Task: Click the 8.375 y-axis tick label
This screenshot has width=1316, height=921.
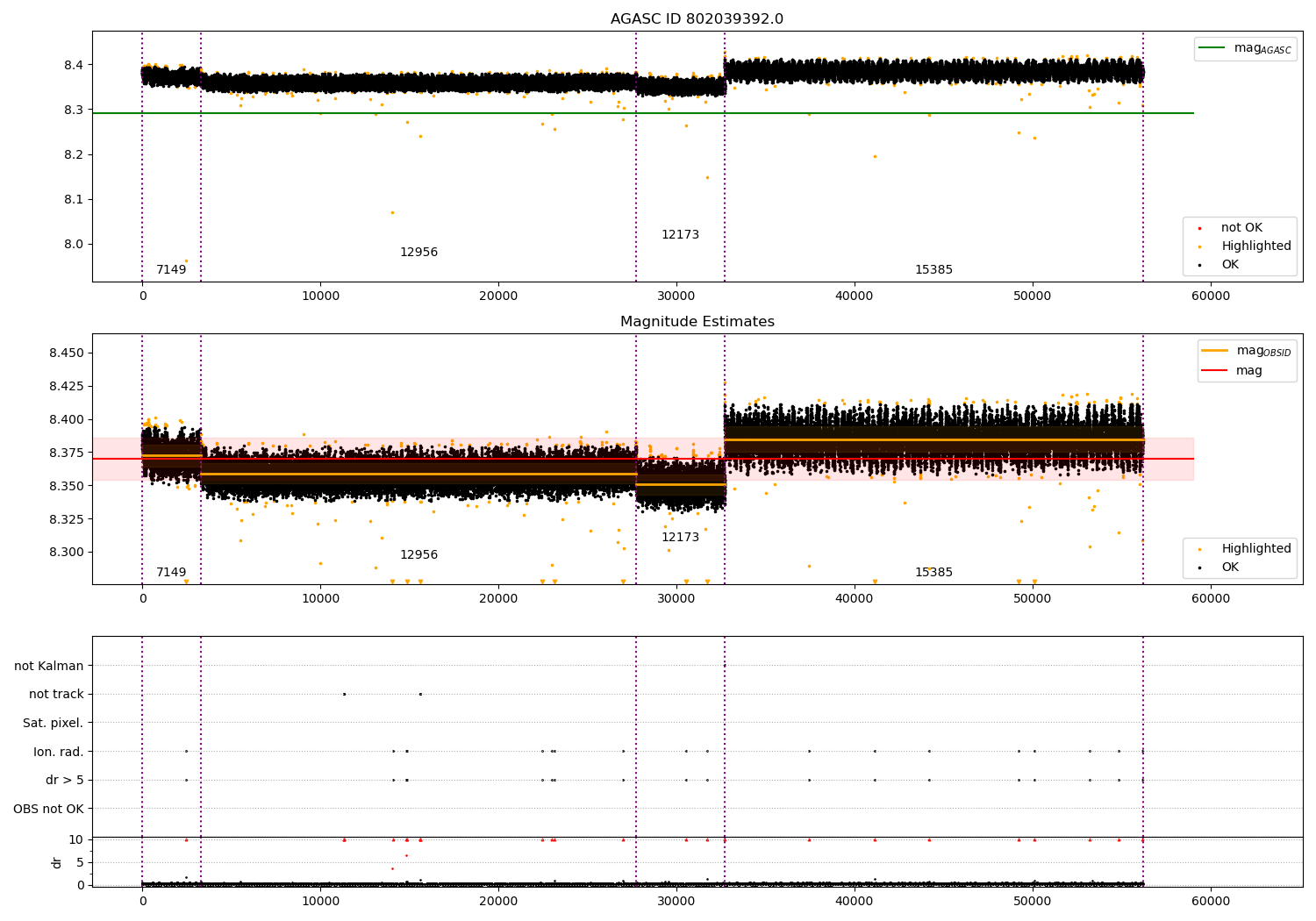Action: point(67,453)
